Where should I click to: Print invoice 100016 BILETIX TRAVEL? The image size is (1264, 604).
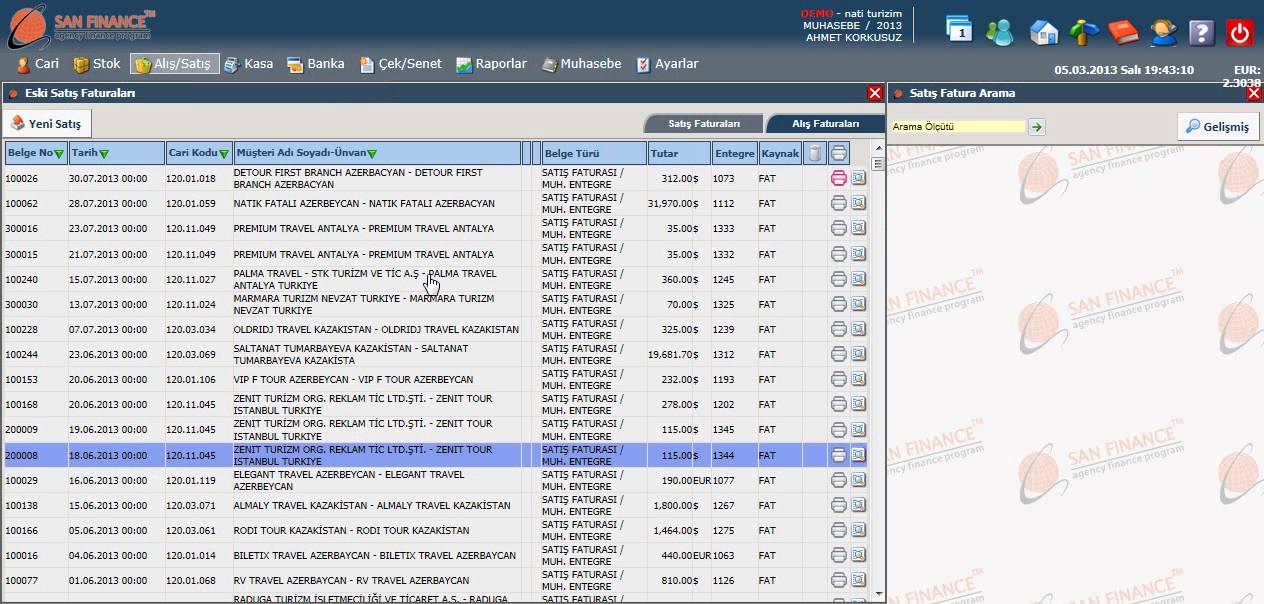coord(839,555)
